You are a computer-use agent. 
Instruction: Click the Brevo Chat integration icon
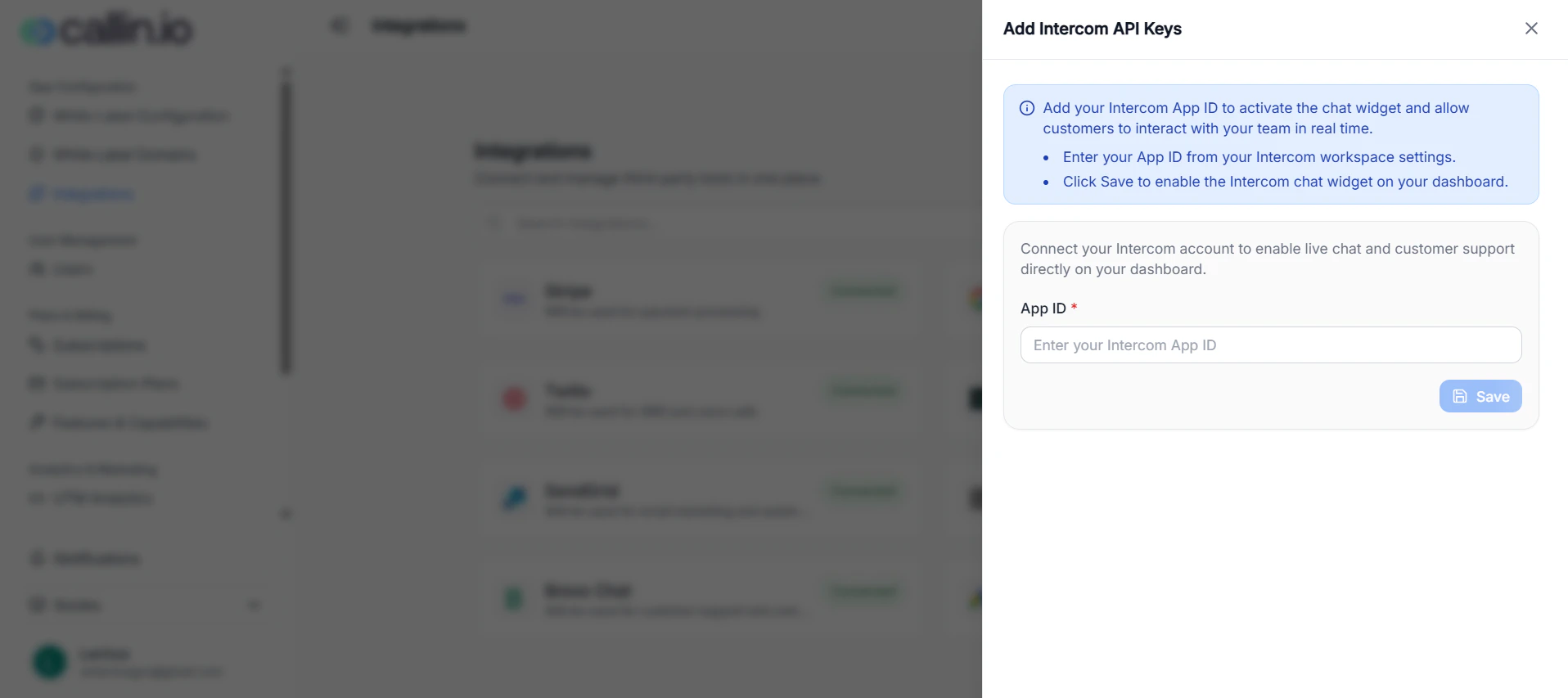pyautogui.click(x=513, y=598)
